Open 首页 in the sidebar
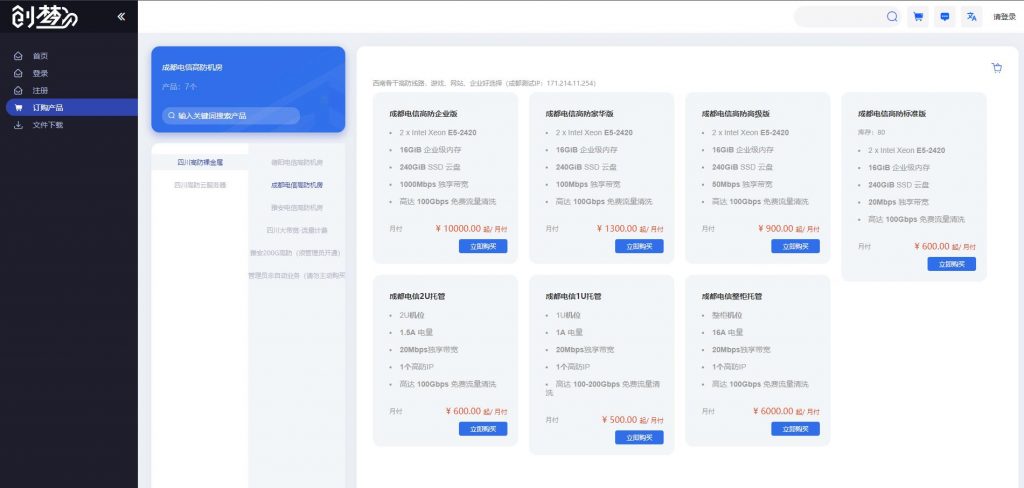This screenshot has width=1024, height=488. tap(40, 56)
